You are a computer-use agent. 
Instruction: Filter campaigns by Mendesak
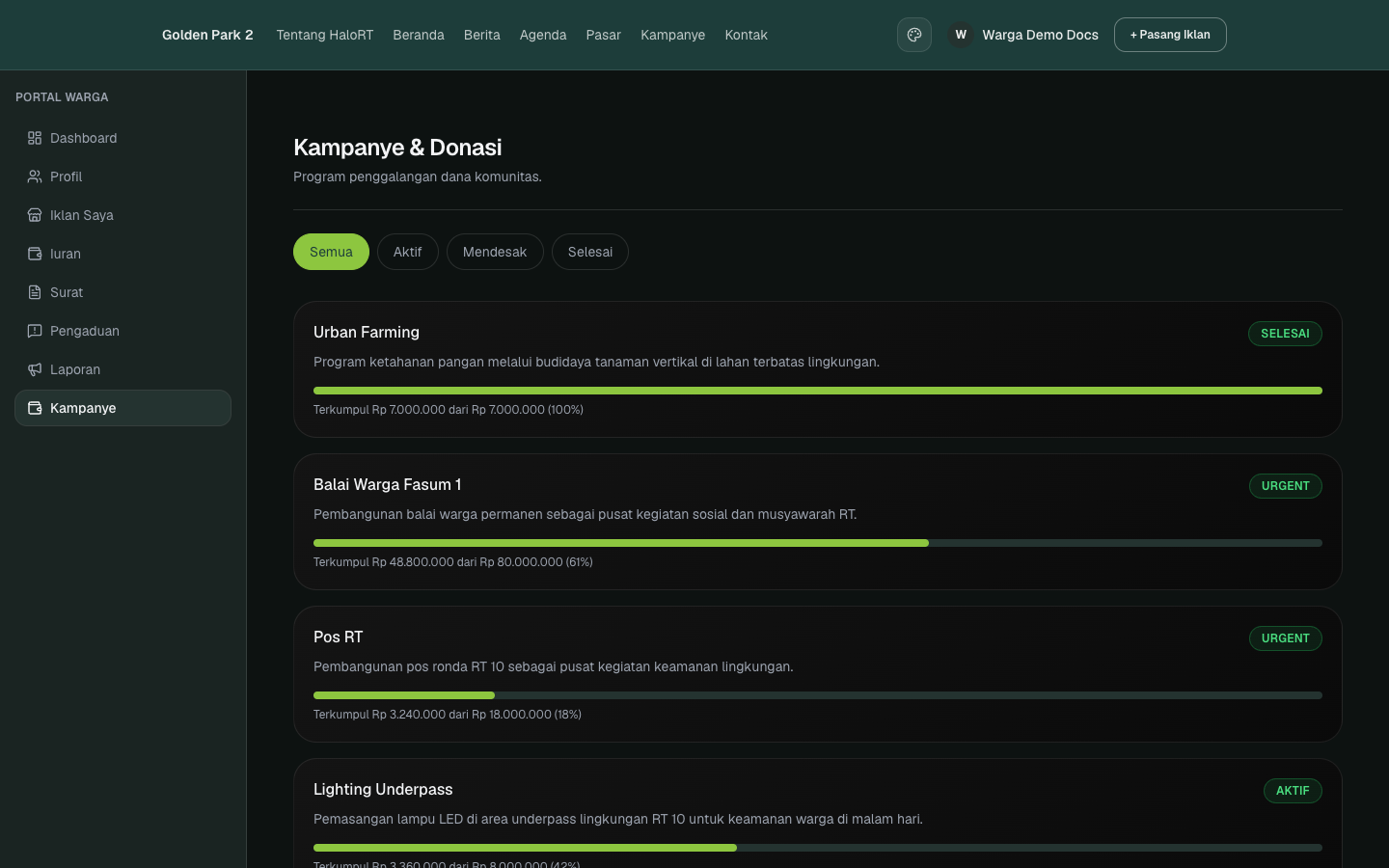pos(495,252)
